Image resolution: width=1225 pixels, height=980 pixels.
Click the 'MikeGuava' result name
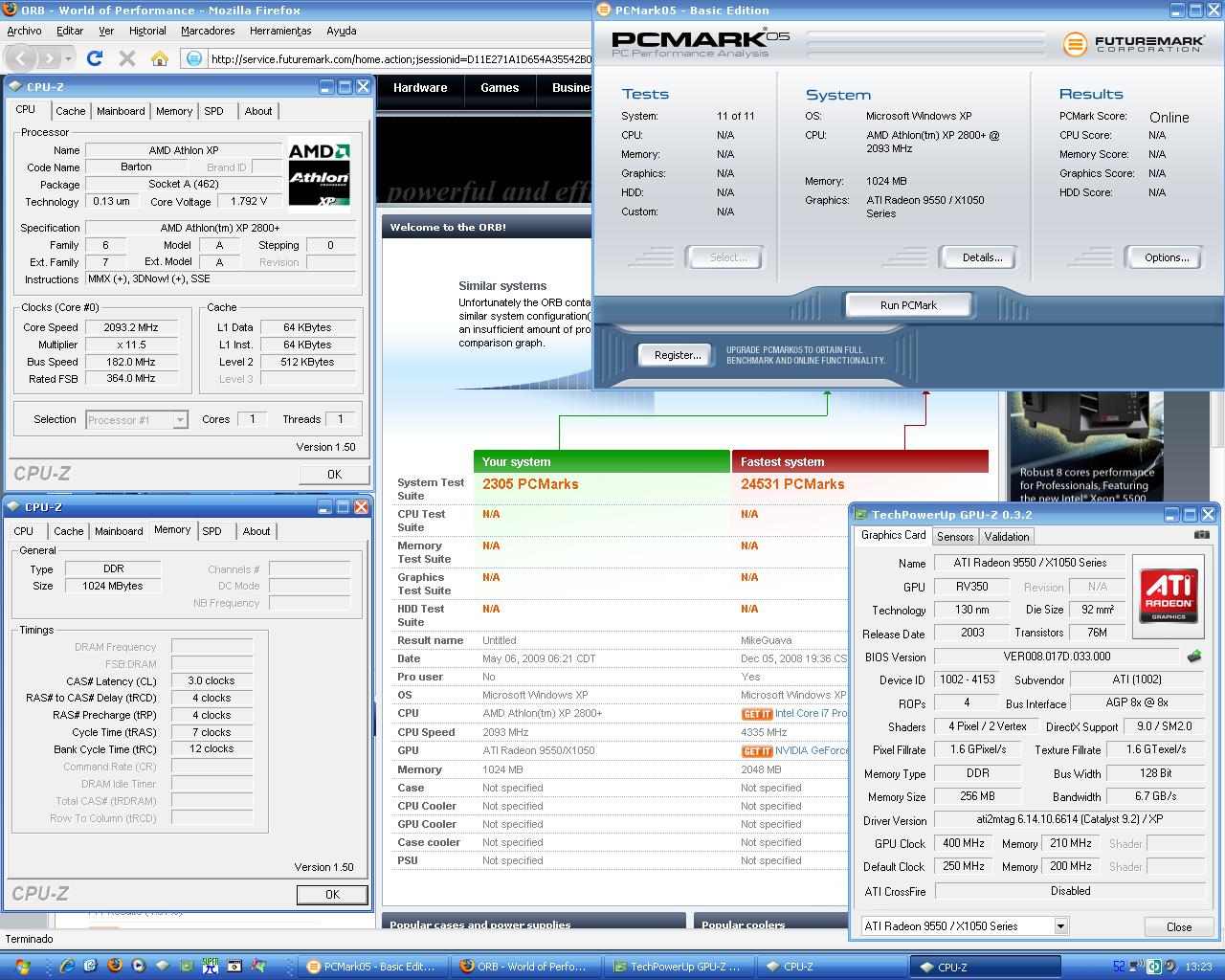(x=767, y=640)
